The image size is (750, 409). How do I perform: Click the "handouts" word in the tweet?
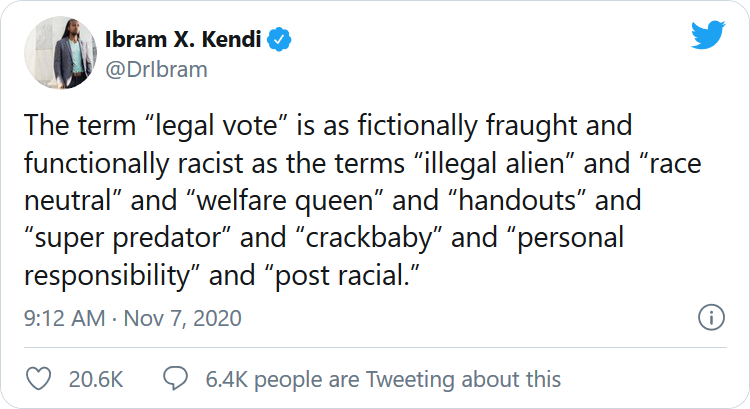[x=517, y=201]
